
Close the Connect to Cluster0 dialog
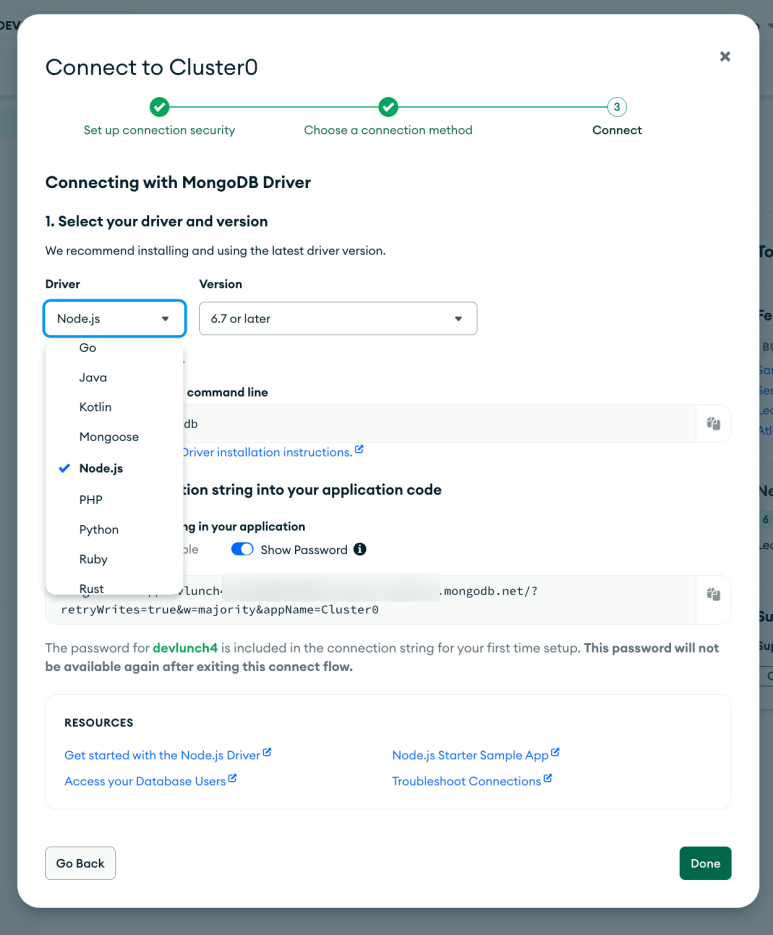725,57
